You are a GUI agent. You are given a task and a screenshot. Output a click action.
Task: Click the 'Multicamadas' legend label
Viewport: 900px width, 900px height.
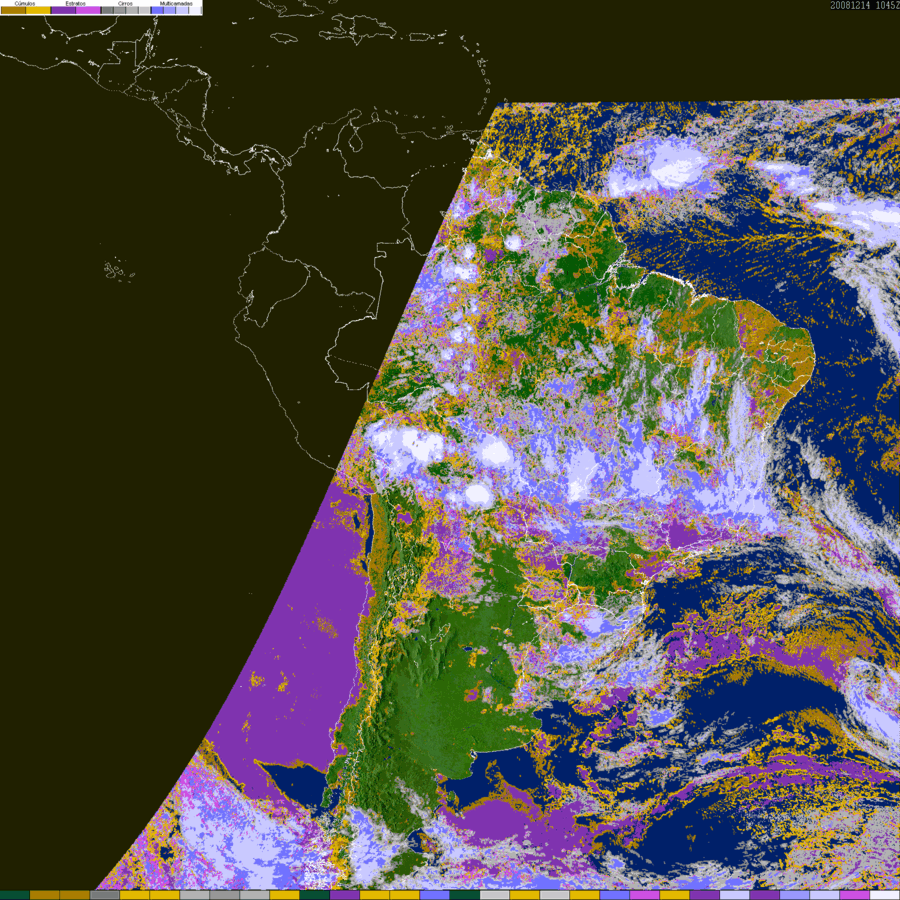coord(176,3)
